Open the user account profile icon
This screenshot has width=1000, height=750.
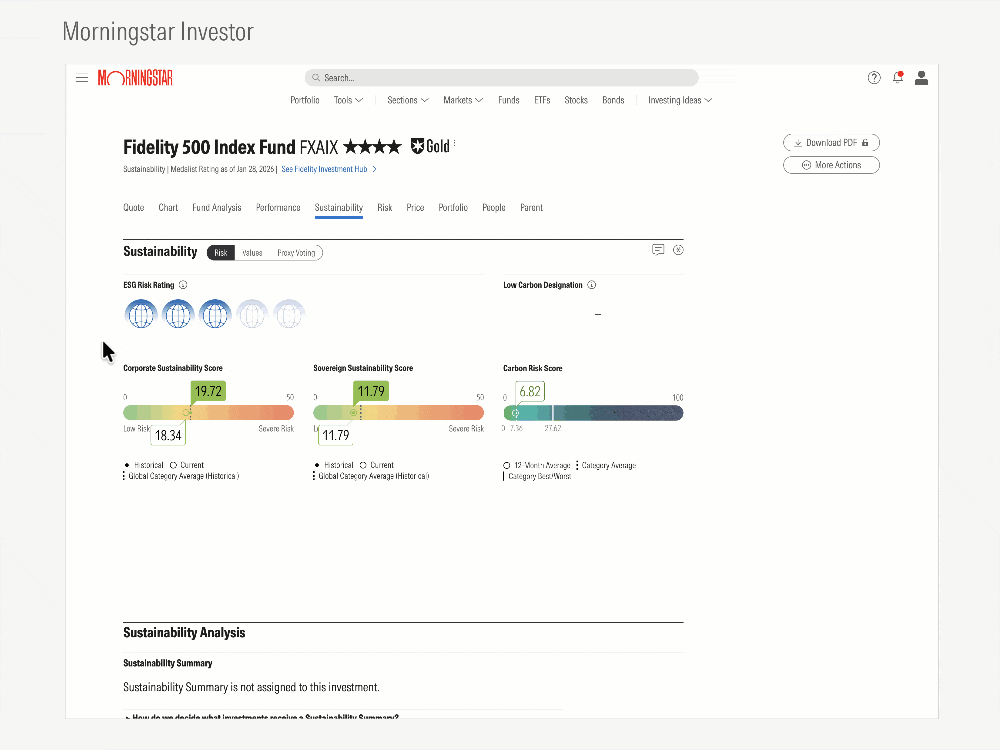(921, 78)
